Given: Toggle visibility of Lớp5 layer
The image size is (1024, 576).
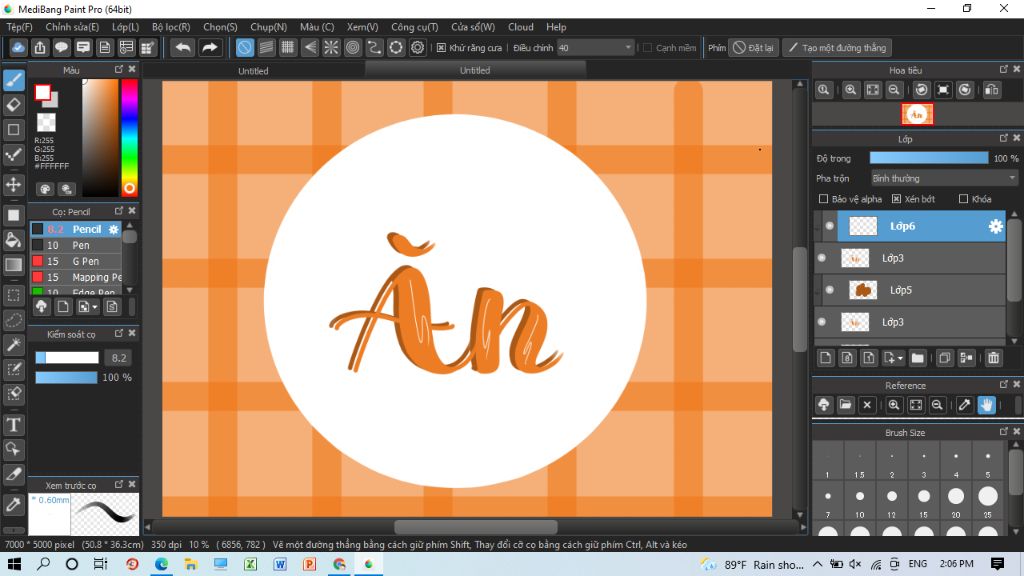Looking at the screenshot, I should pos(829,290).
